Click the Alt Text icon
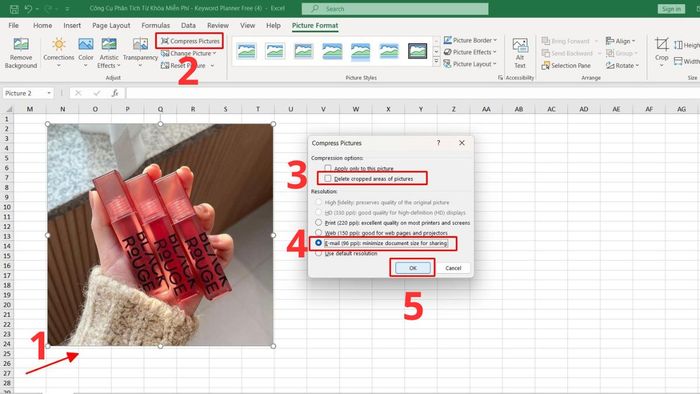This screenshot has width=700, height=394. pos(520,53)
